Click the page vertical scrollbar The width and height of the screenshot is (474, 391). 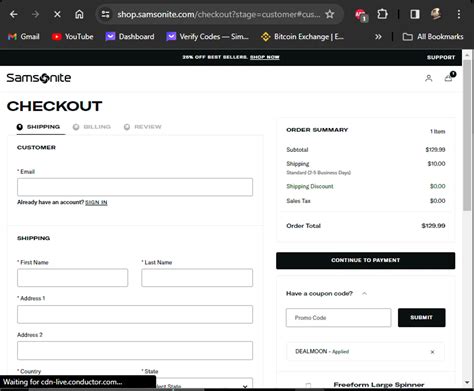pyautogui.click(x=467, y=135)
